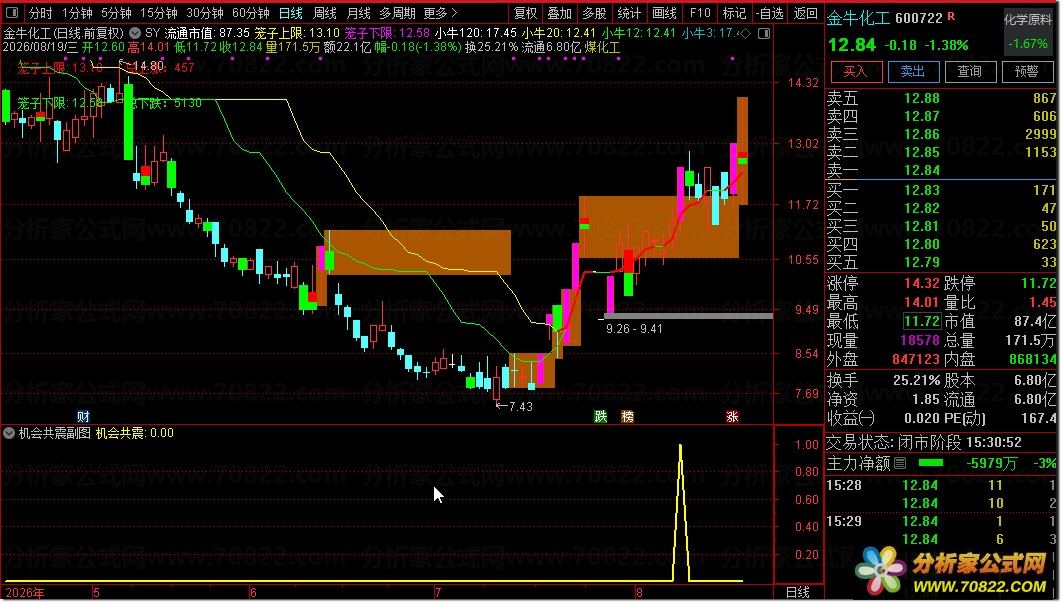Click 煤化工 sector label in header
This screenshot has height=603, width=1063.
tap(602, 47)
